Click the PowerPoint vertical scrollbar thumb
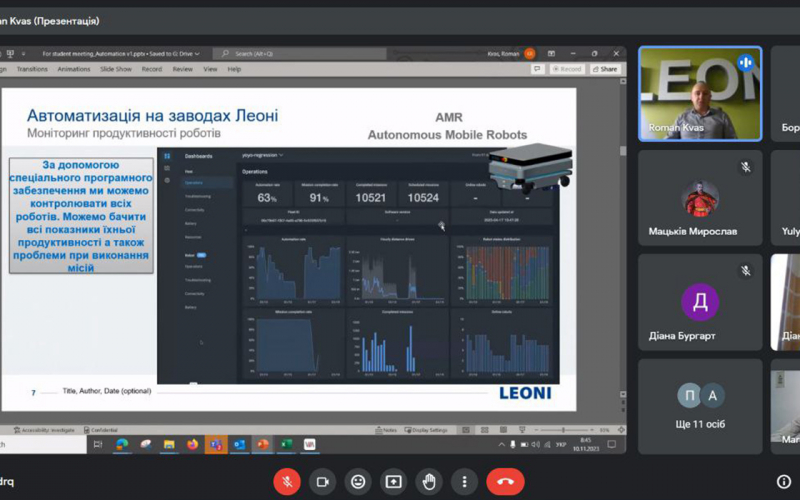 point(623,151)
